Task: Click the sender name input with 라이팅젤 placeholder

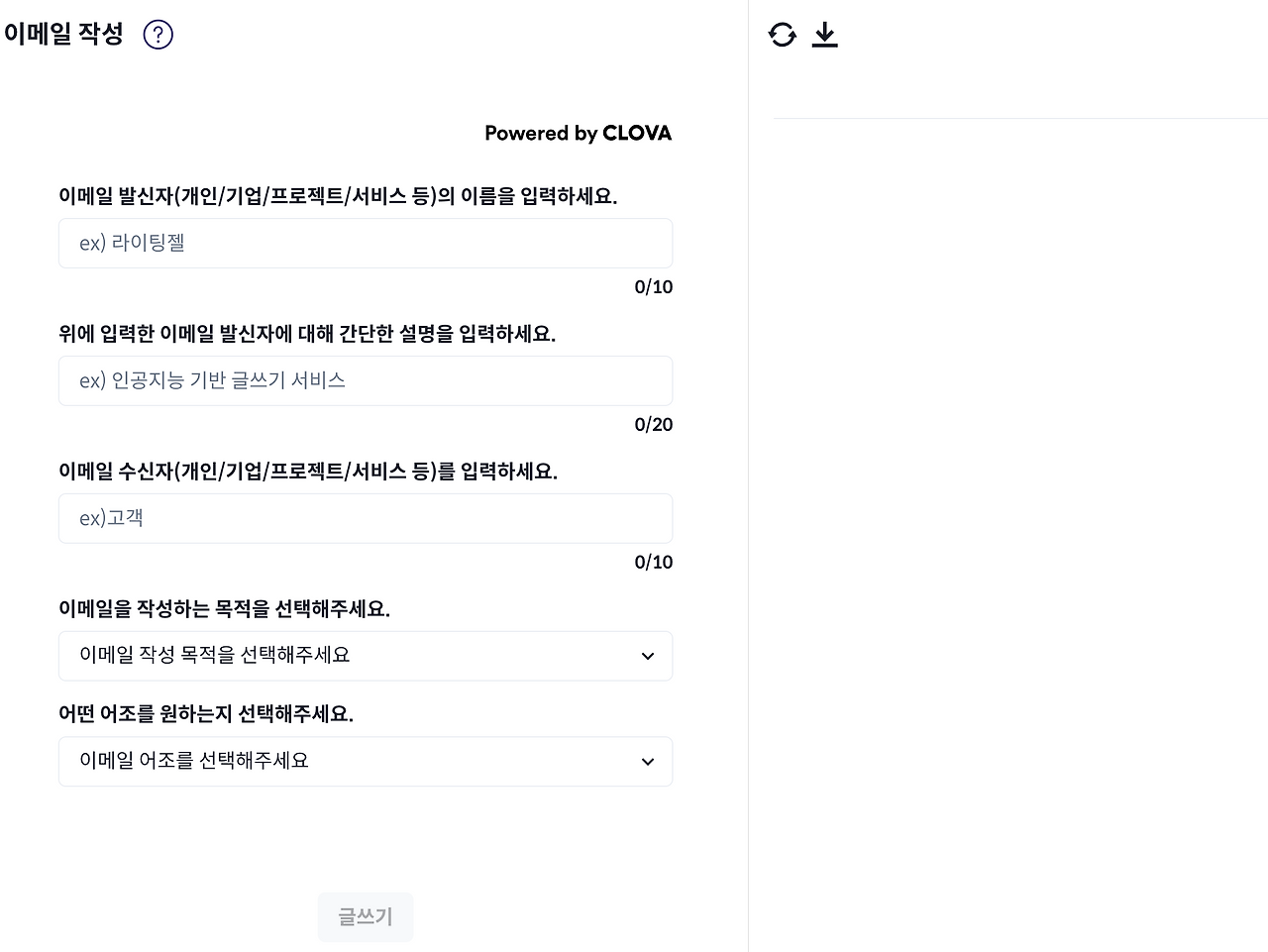Action: pos(366,243)
